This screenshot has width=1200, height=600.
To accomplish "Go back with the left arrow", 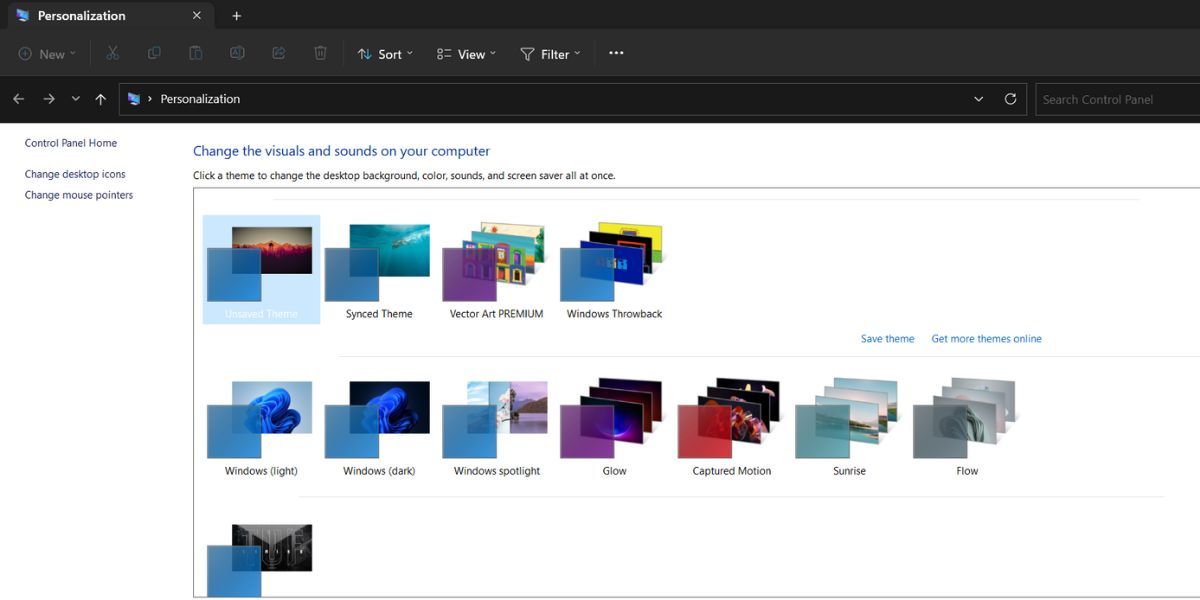I will pyautogui.click(x=18, y=99).
